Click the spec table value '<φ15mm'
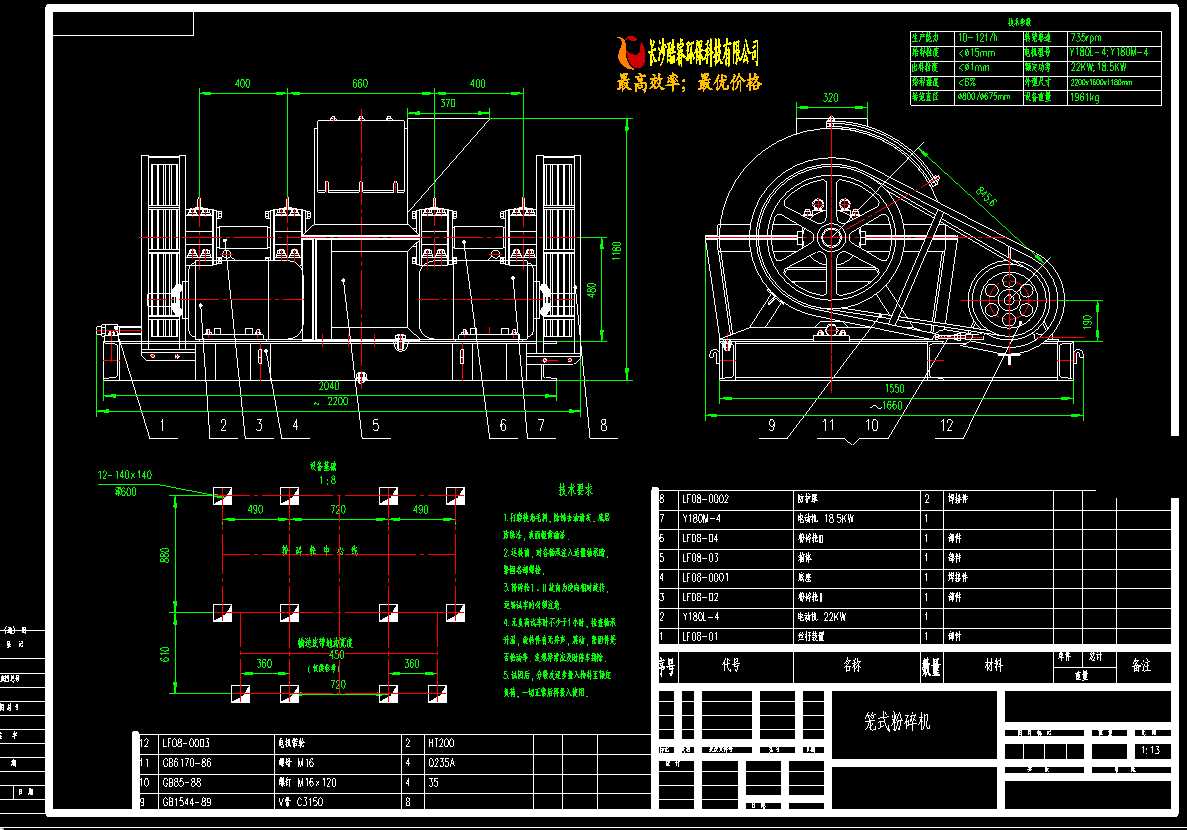Viewport: 1187px width, 830px height. (977, 53)
